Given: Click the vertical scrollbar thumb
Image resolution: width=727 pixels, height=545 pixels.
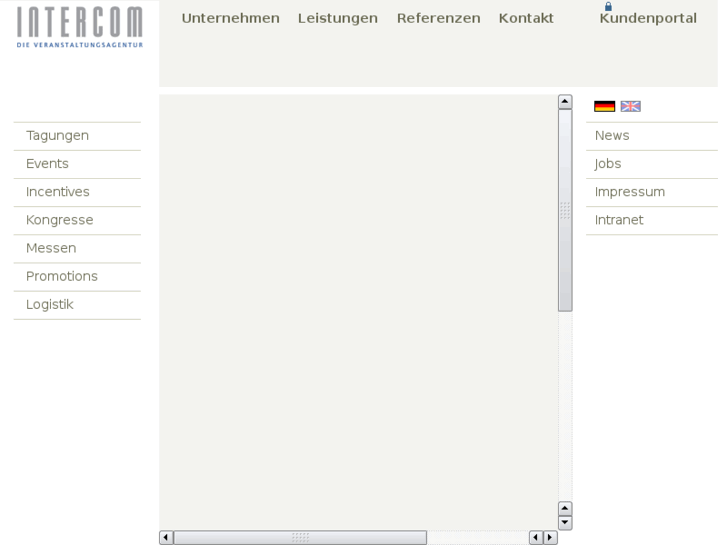Looking at the screenshot, I should pyautogui.click(x=565, y=210).
